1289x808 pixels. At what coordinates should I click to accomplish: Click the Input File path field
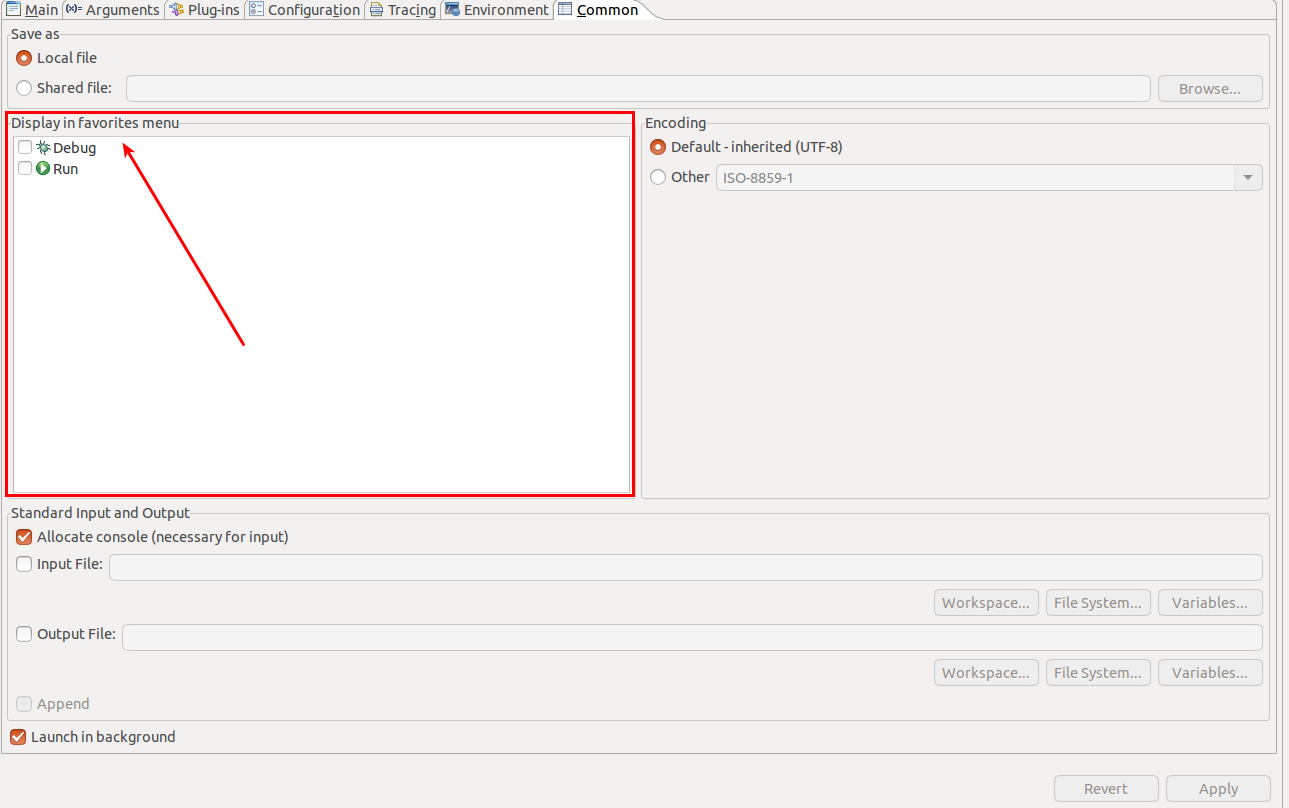(x=686, y=568)
